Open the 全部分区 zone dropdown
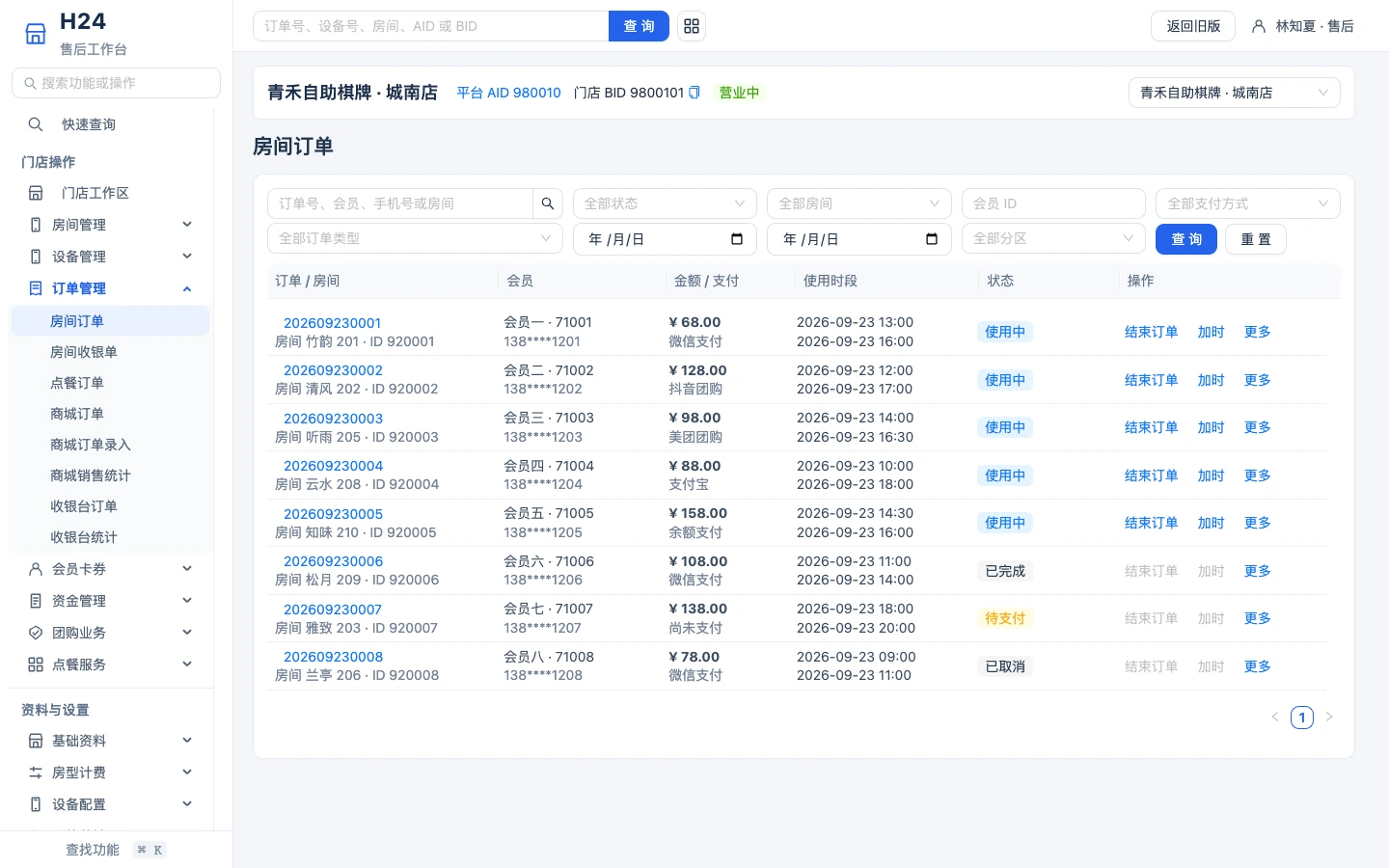This screenshot has width=1389, height=868. click(1053, 238)
